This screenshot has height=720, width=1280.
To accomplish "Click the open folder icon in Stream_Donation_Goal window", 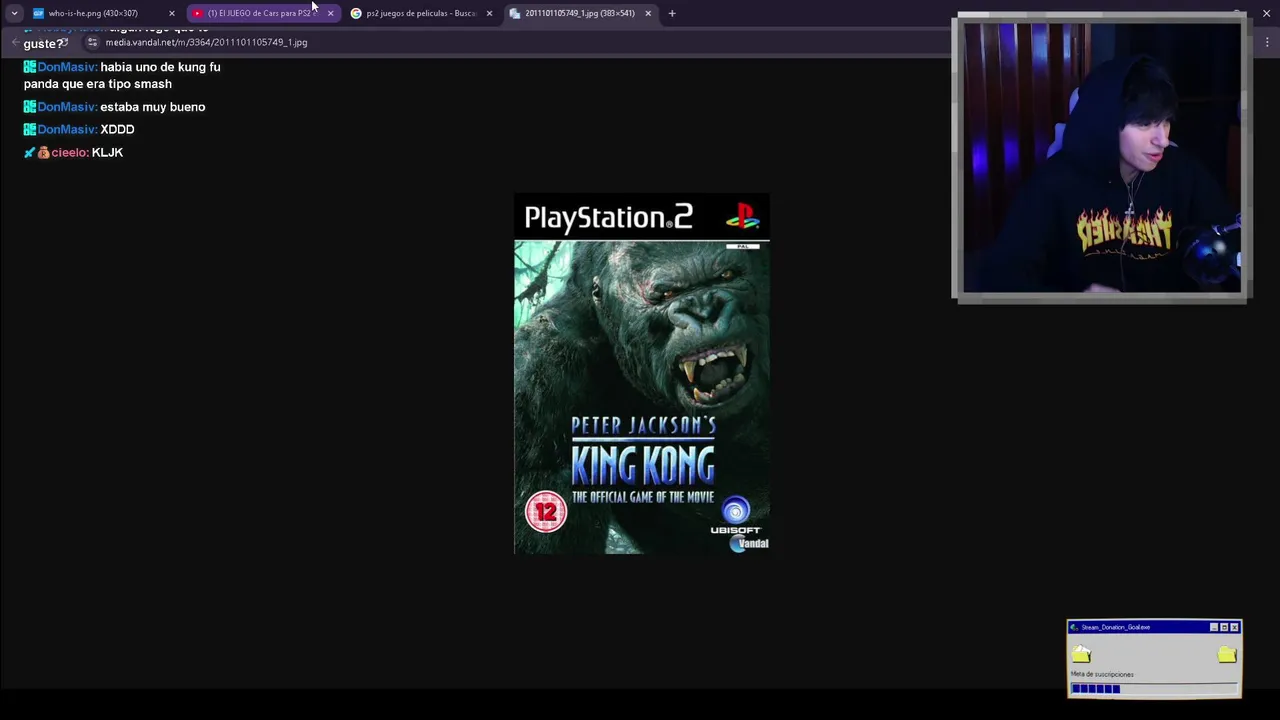I will 1082,654.
